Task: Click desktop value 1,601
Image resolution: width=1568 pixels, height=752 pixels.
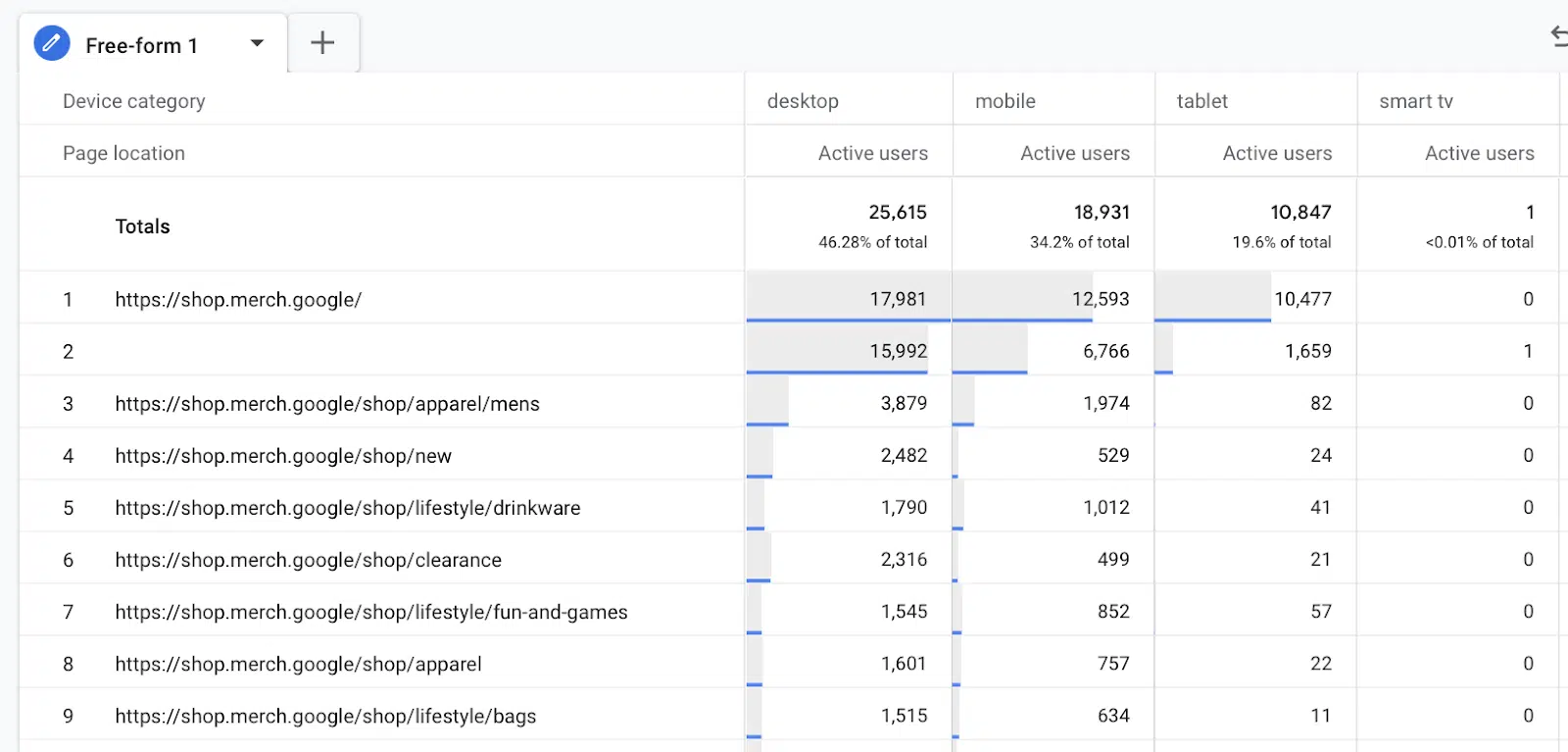Action: coord(904,663)
